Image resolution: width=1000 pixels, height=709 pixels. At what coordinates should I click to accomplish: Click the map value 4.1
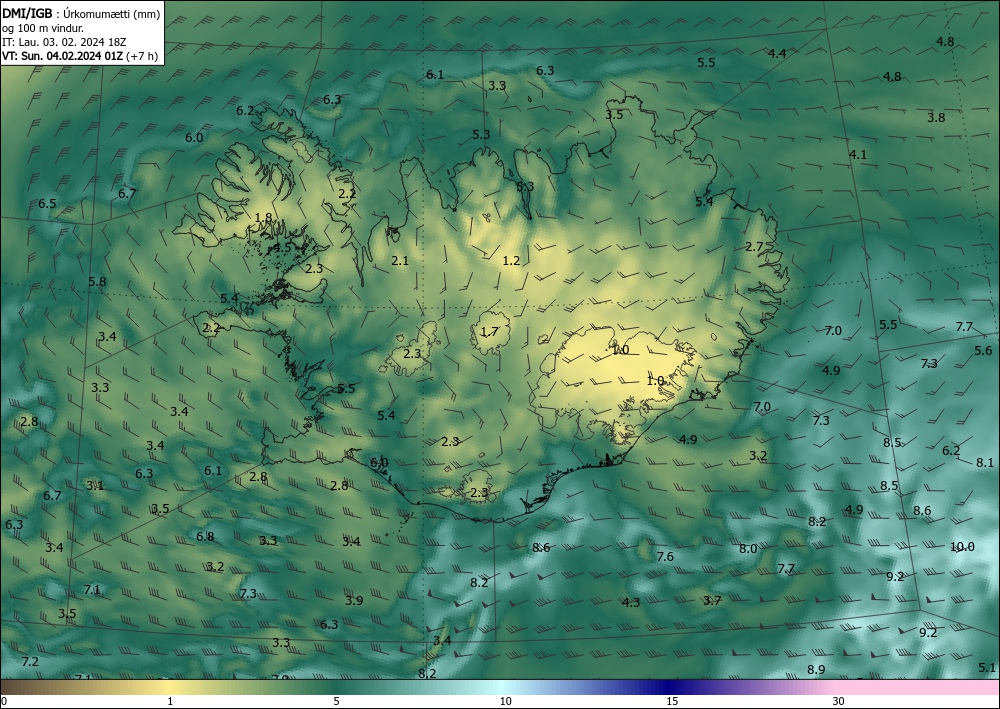[x=858, y=154]
